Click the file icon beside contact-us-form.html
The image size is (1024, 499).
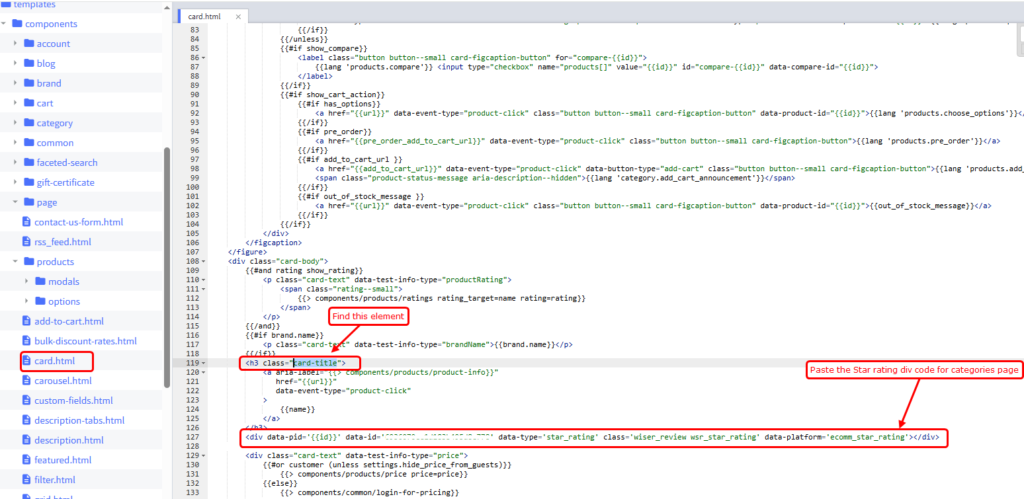pyautogui.click(x=27, y=222)
